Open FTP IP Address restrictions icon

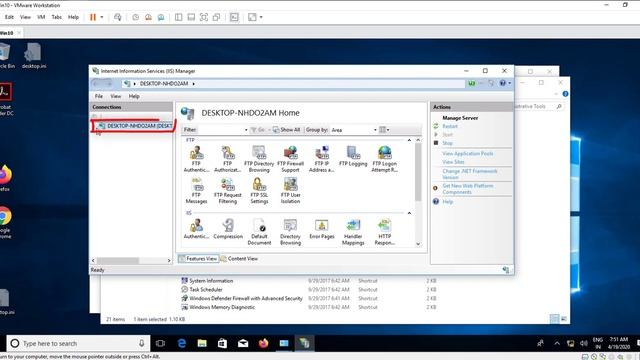point(322,159)
